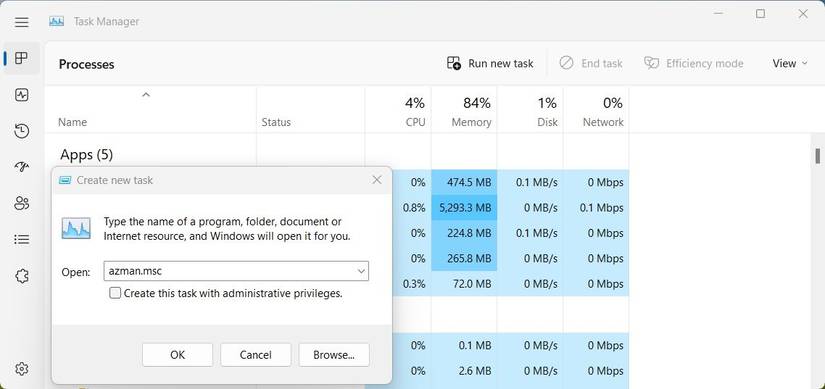The height and width of the screenshot is (389, 825).
Task: Click the Efficiency mode button
Action: click(x=693, y=64)
